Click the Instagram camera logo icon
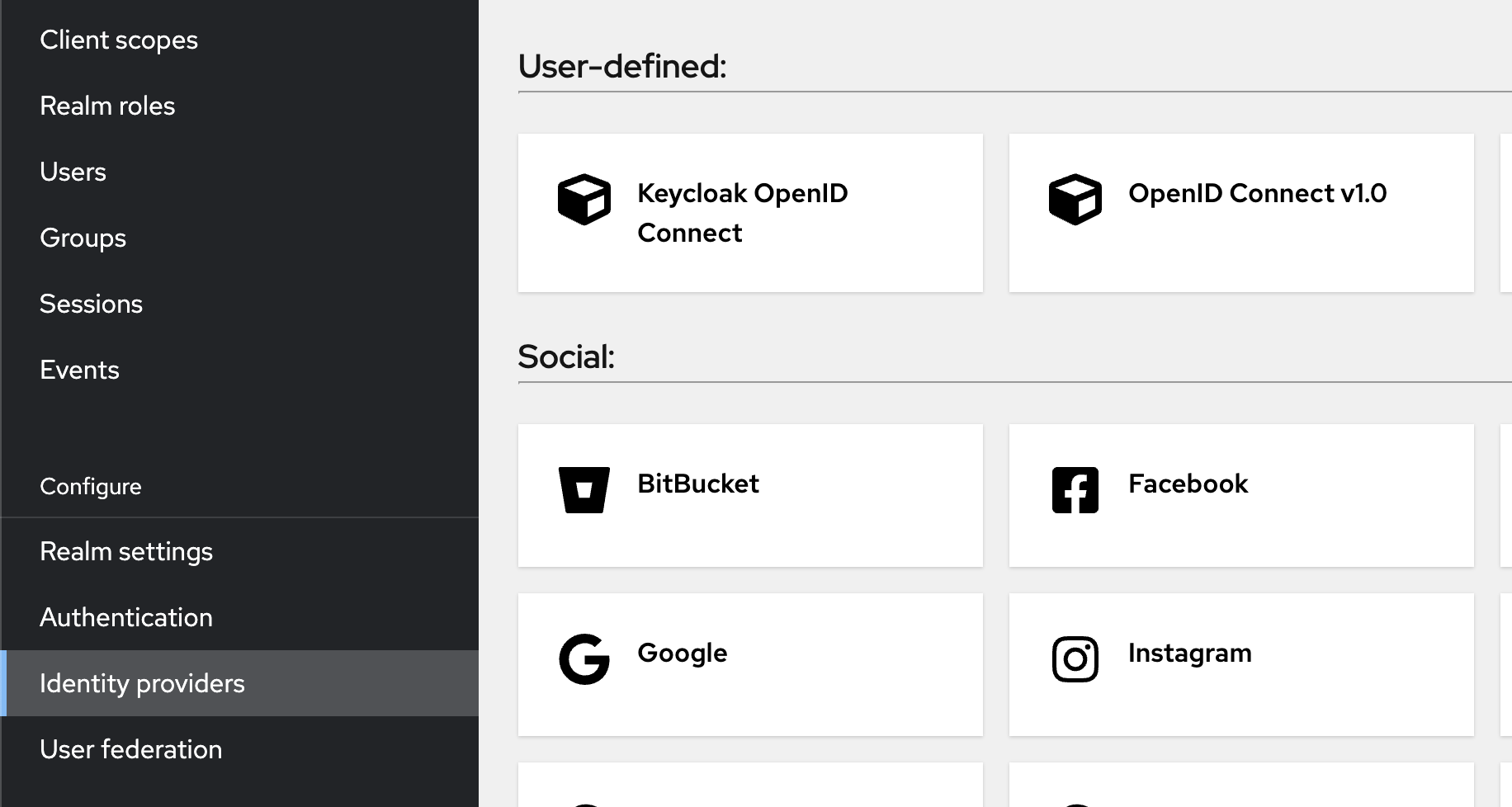1512x807 pixels. (x=1075, y=659)
